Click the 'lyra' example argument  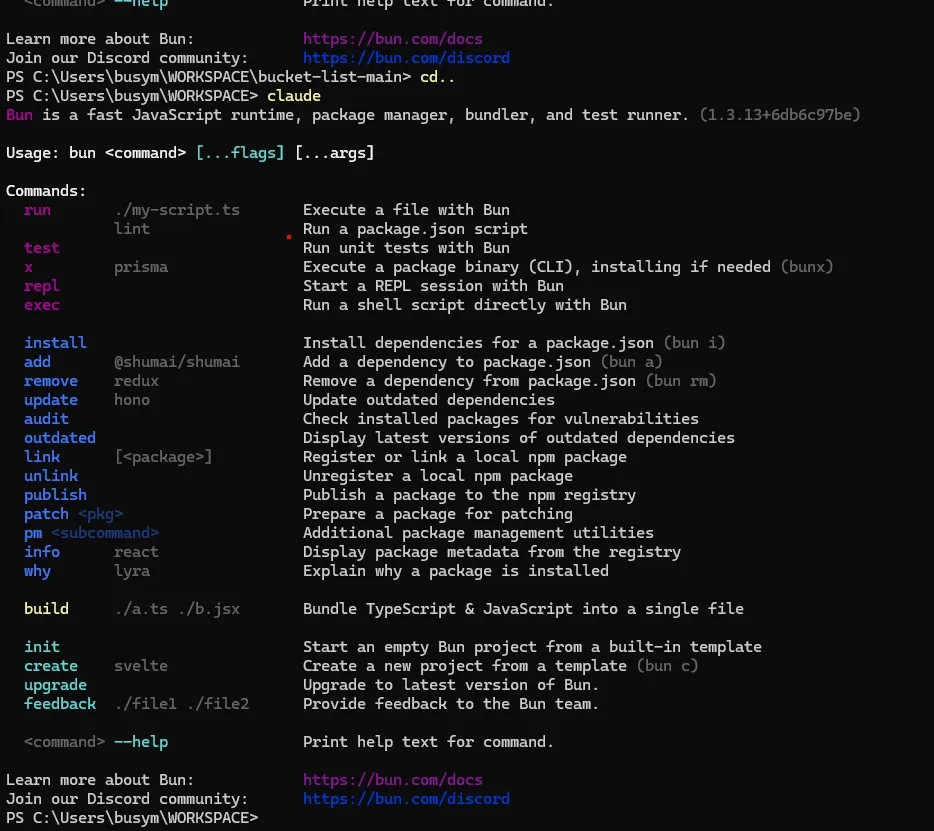tap(132, 571)
